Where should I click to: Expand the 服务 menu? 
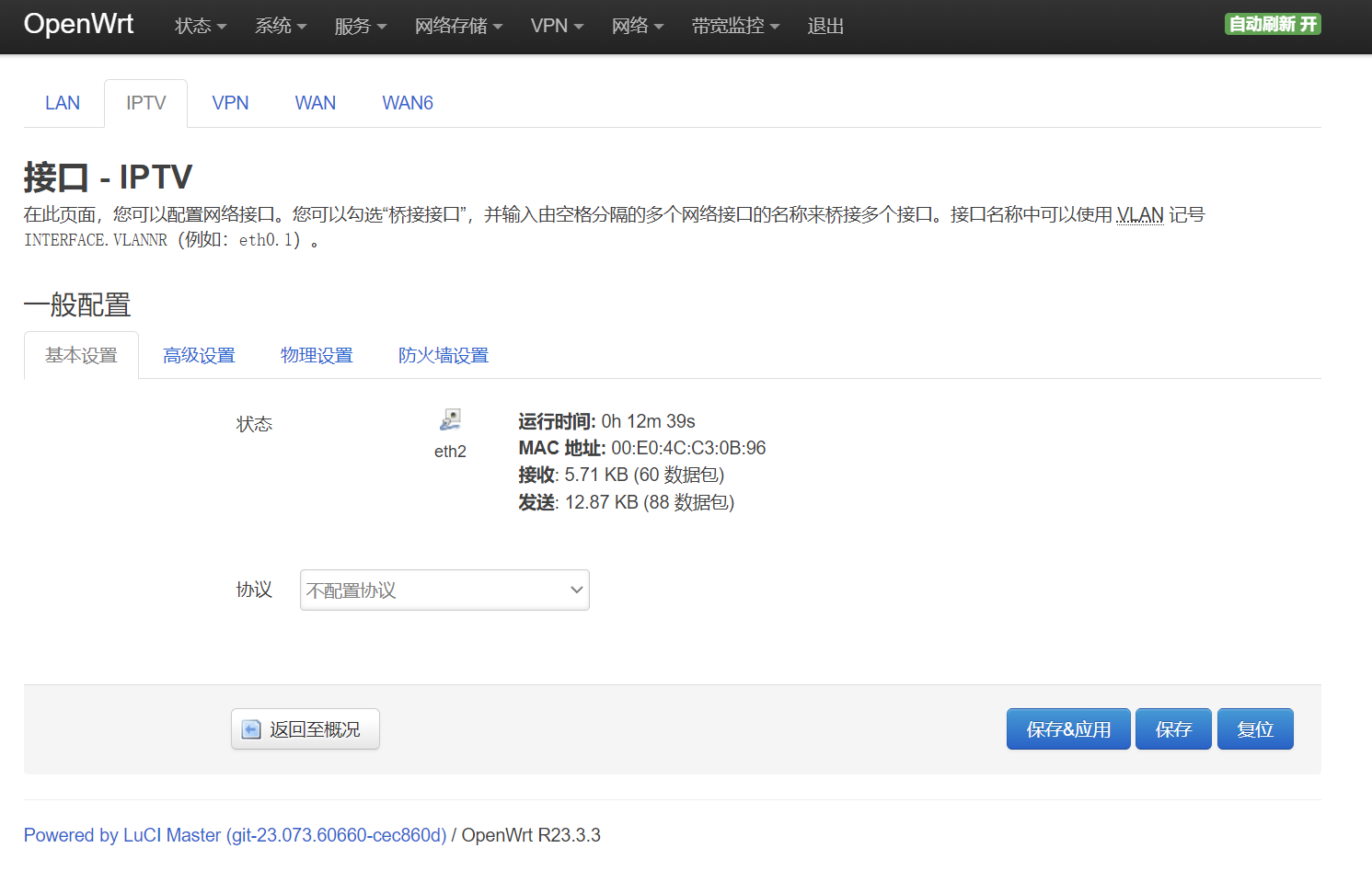tap(359, 26)
